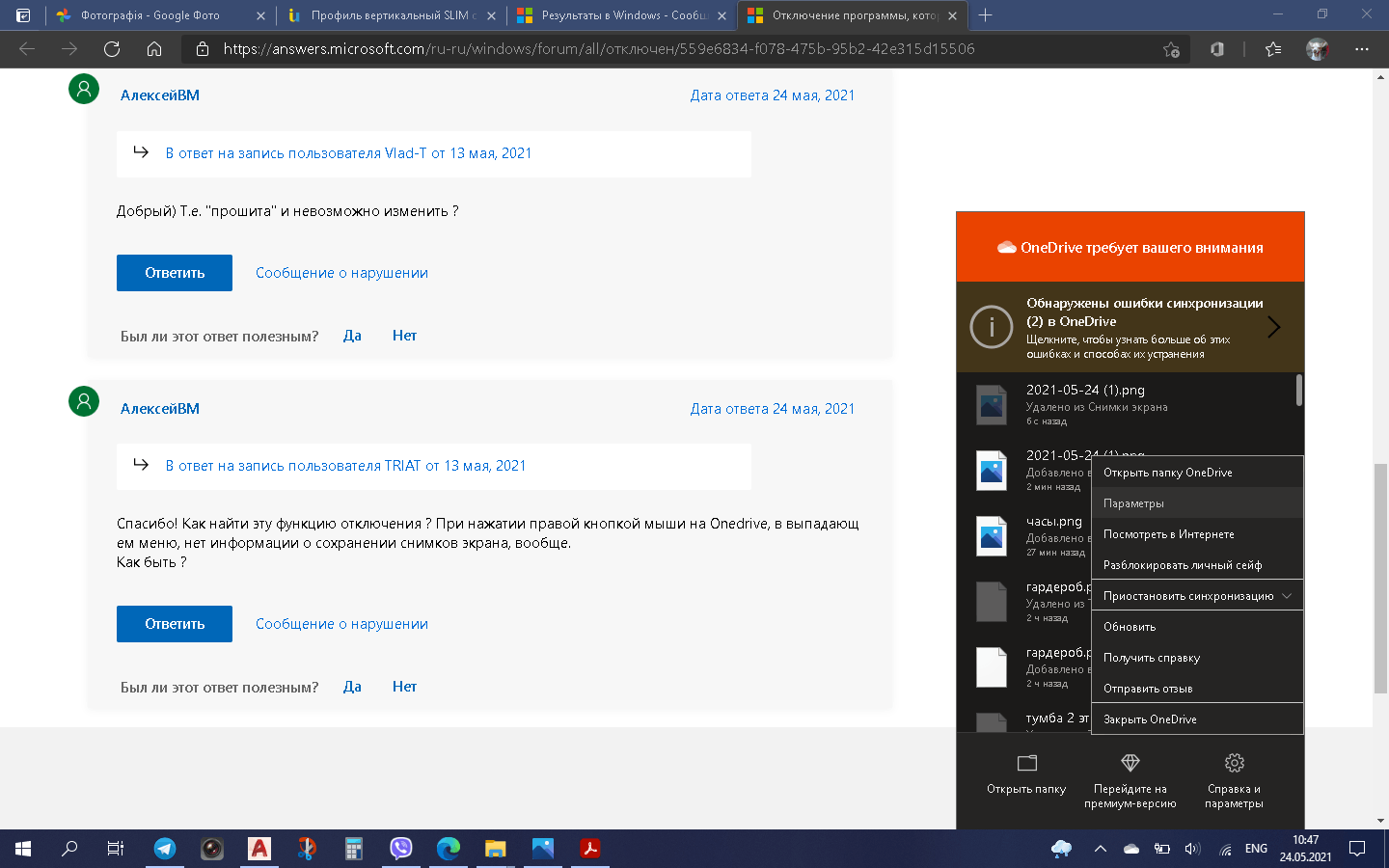Choose Разблокировать личный сейф
The image size is (1389, 868).
point(1197,565)
